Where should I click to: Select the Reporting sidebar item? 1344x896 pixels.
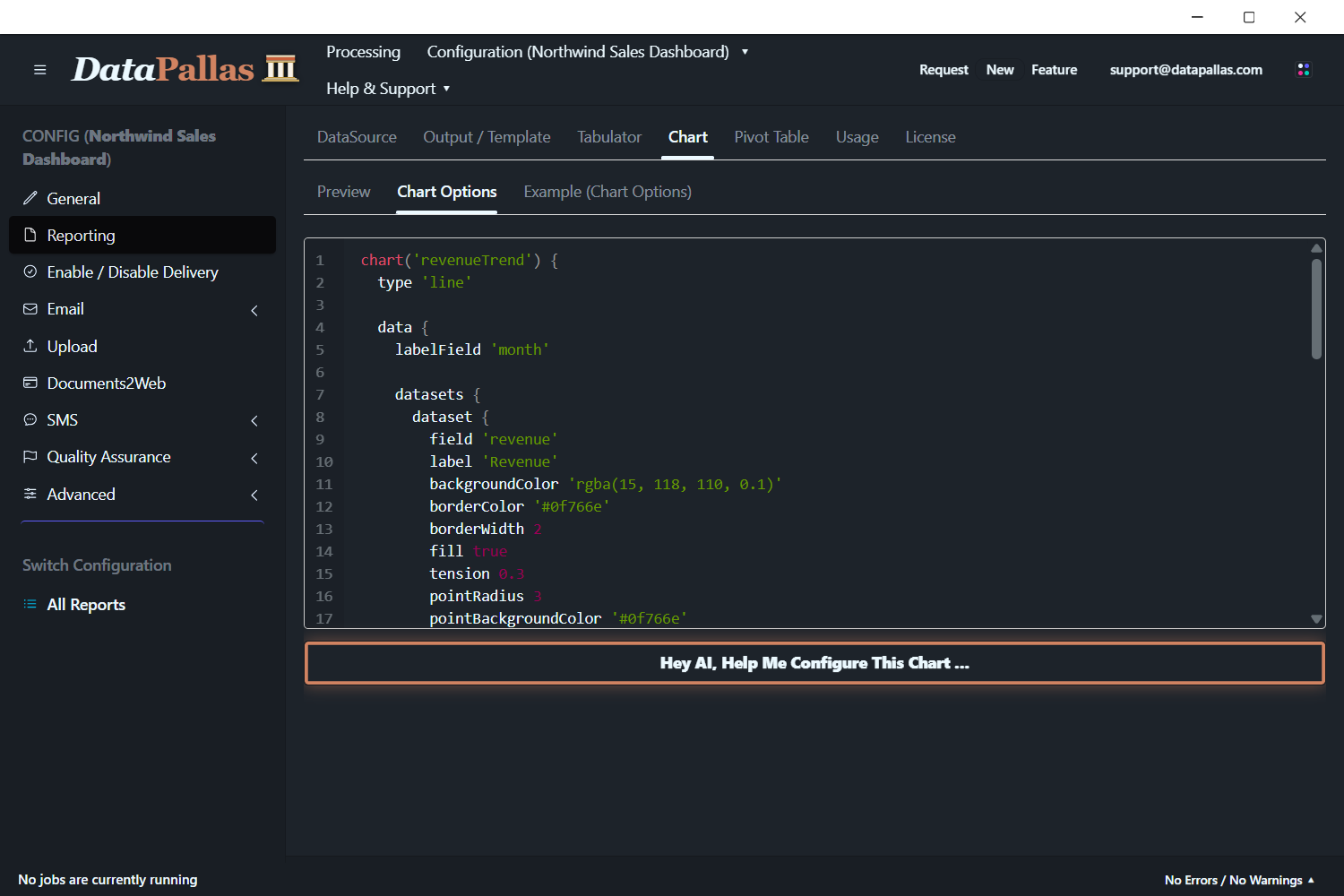(x=142, y=235)
